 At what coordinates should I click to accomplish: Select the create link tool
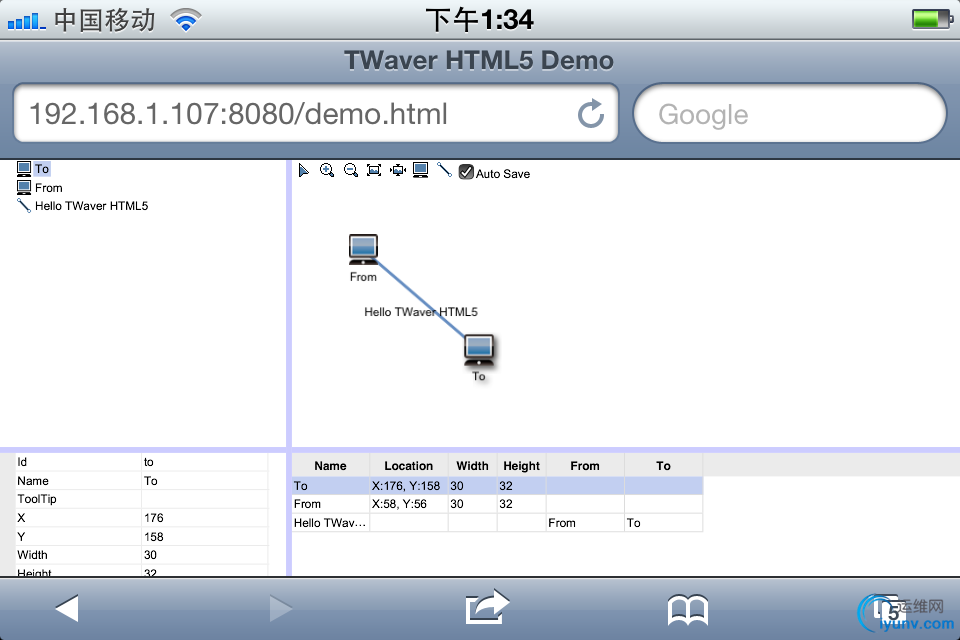click(x=444, y=170)
